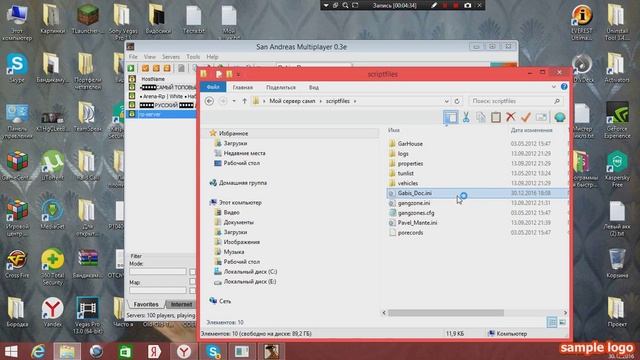
Task: Open the Файл ribbon tab
Action: 213,87
